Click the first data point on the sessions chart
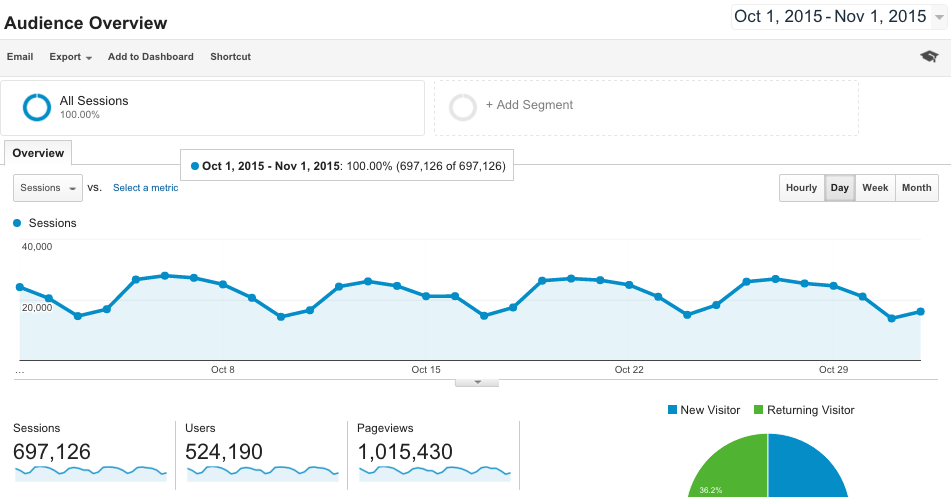The height and width of the screenshot is (497, 951). 19,287
